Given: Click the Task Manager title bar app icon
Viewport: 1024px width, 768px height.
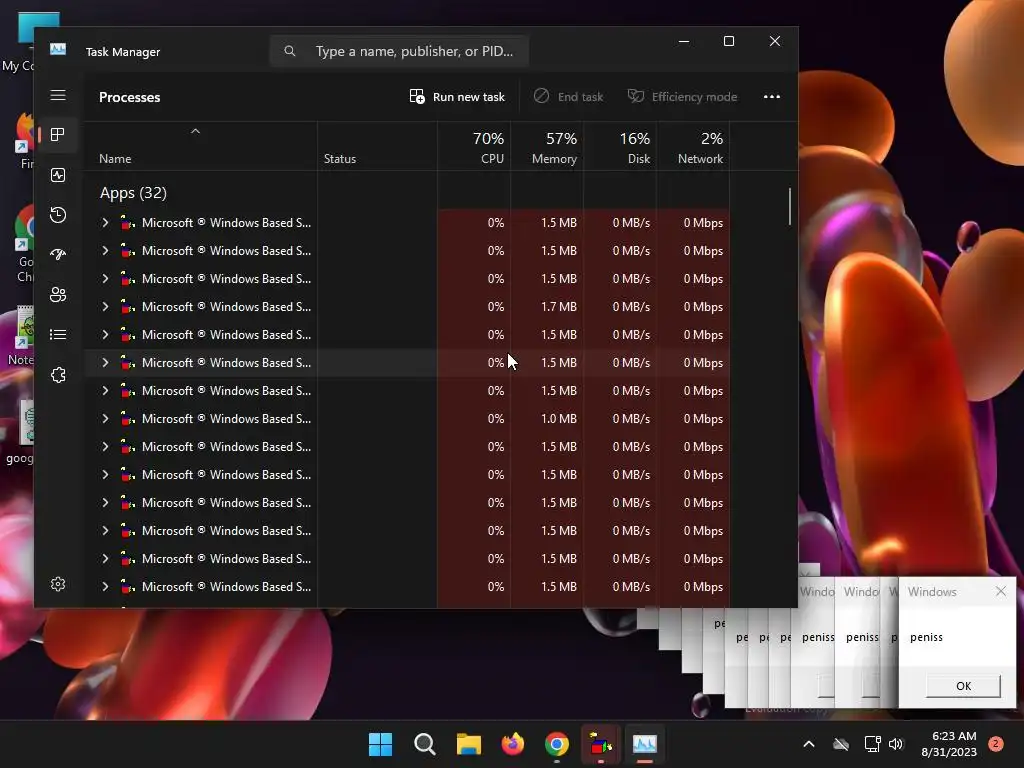Looking at the screenshot, I should click(x=58, y=50).
